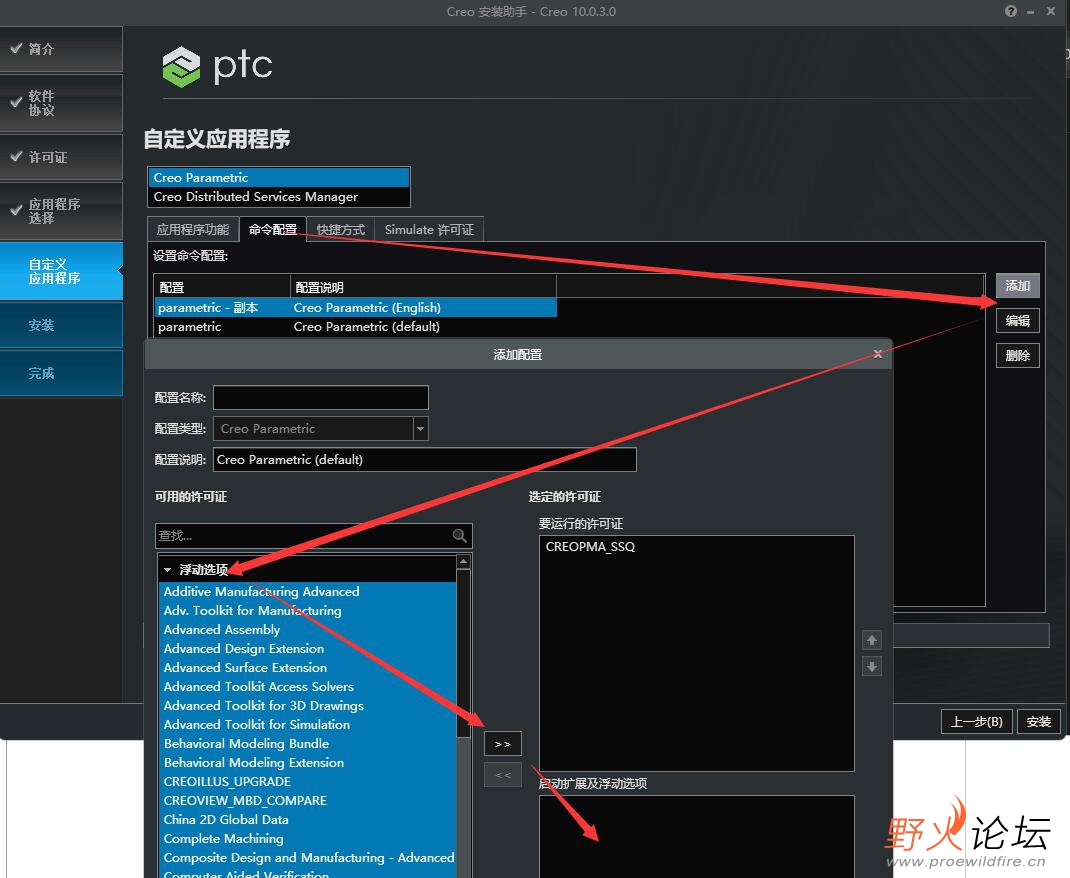Click the scroll up arrow of license list

463,562
